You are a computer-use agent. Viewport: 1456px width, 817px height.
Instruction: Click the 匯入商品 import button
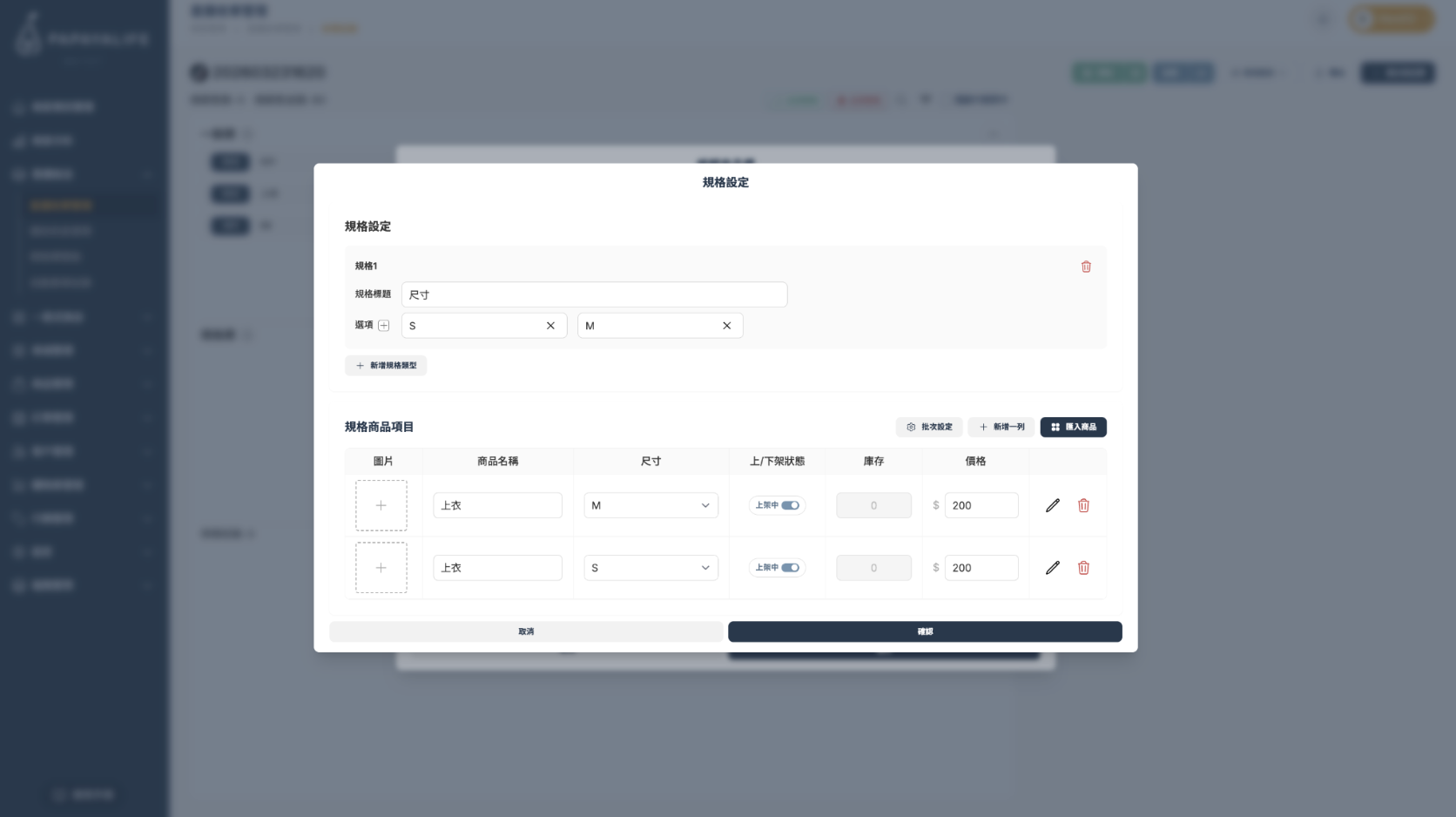[x=1073, y=427]
